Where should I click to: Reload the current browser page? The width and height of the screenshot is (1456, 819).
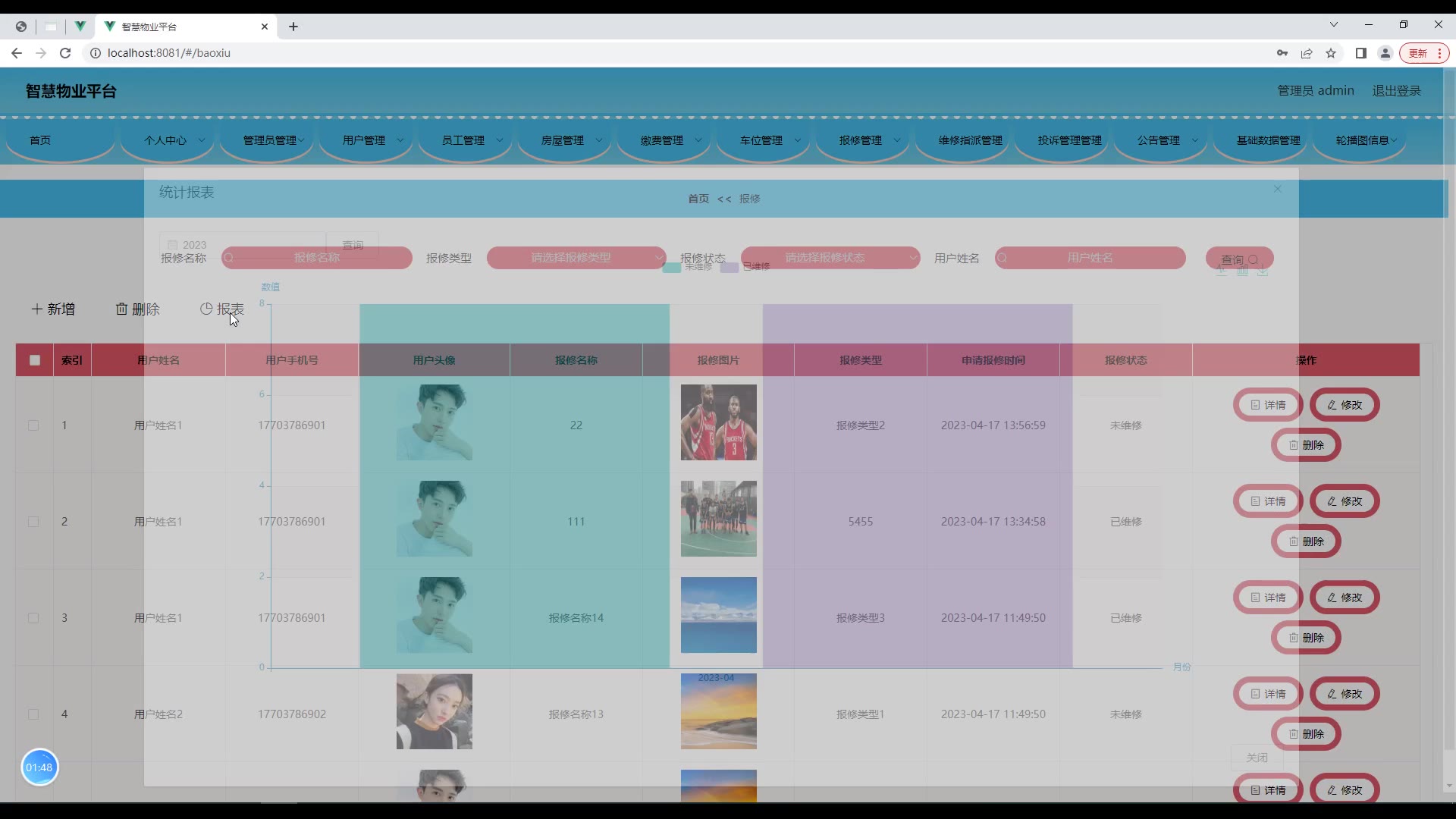65,53
